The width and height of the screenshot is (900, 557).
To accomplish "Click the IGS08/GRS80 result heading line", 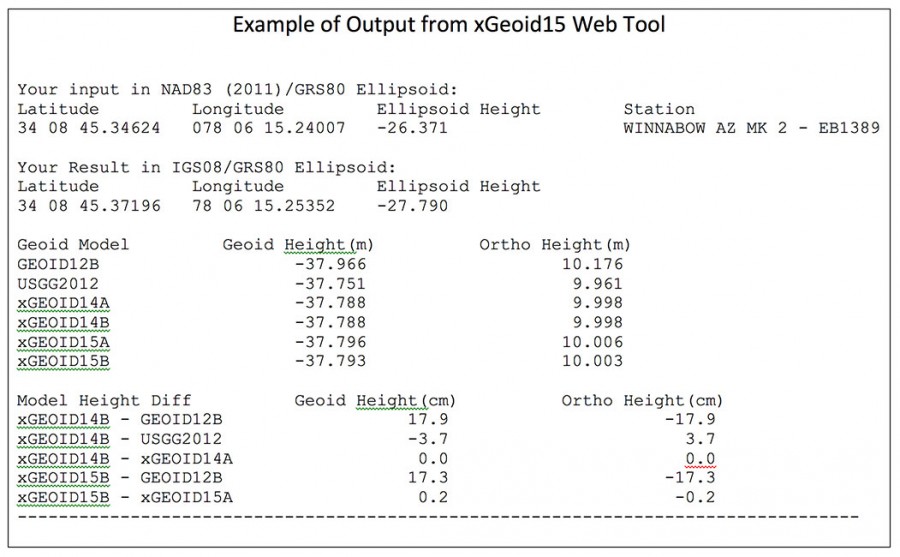I will coord(207,168).
